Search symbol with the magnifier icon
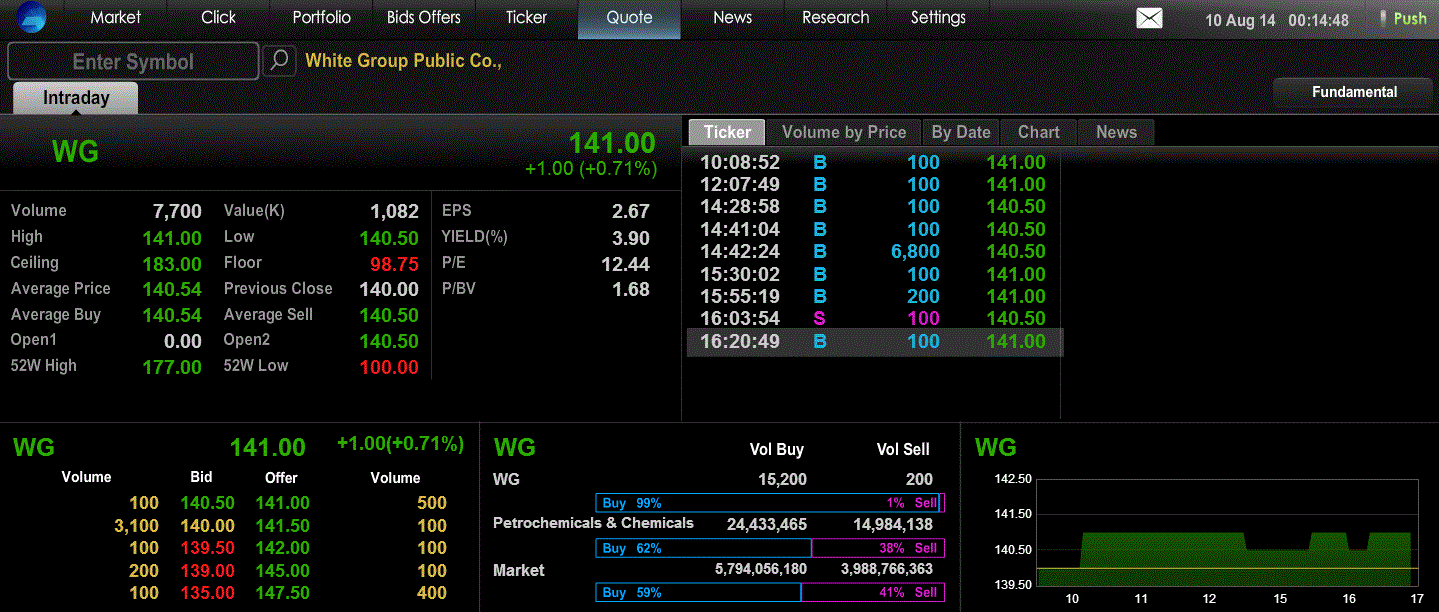1439x612 pixels. 280,61
